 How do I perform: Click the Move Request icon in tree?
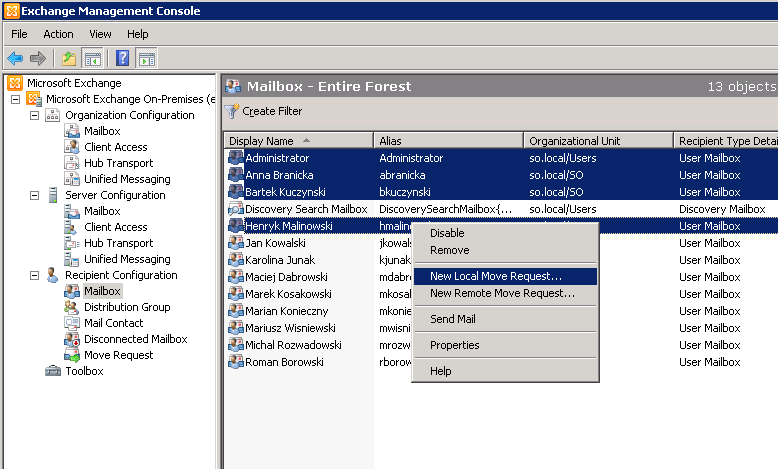click(x=72, y=355)
